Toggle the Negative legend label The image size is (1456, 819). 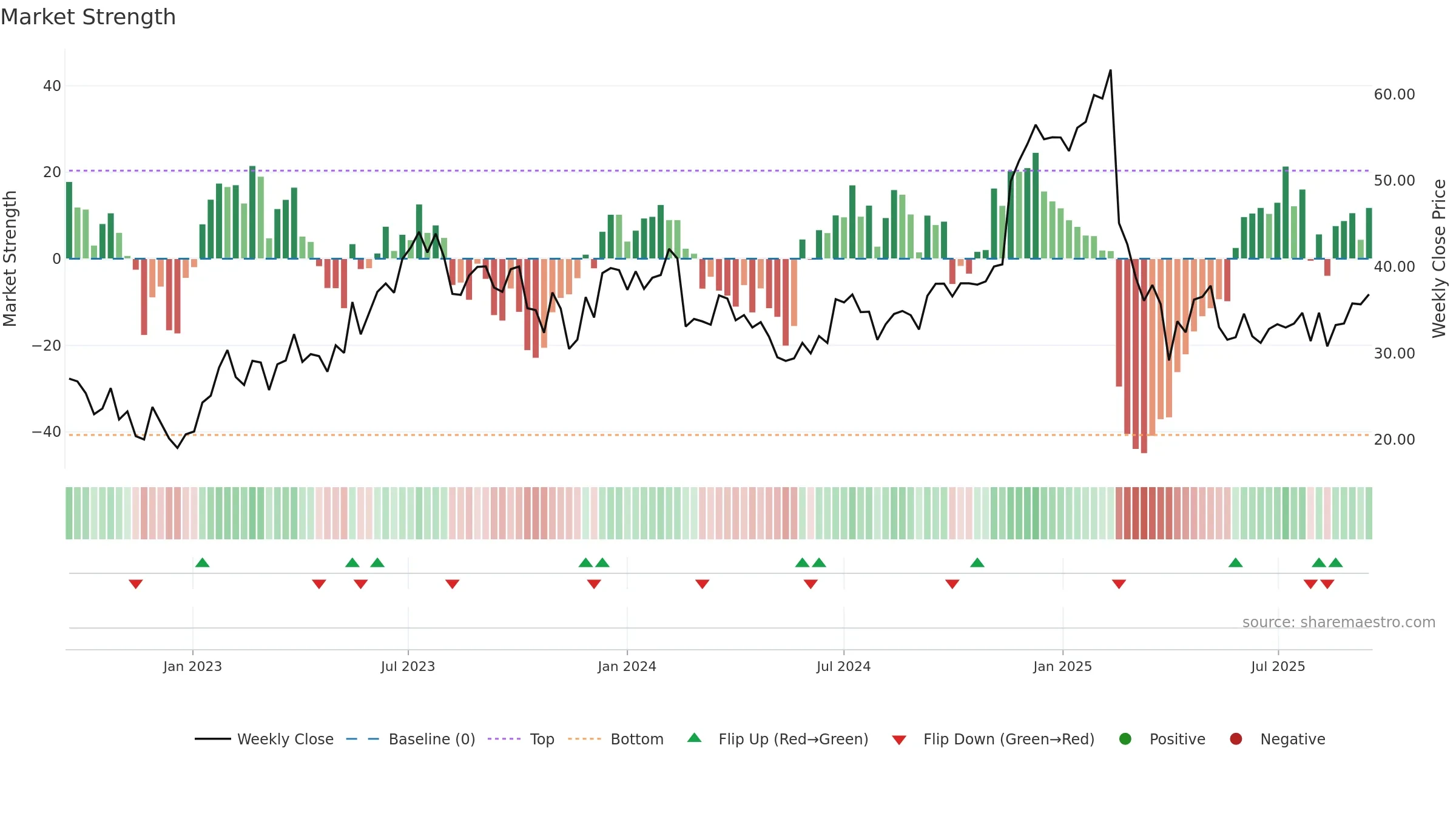coord(1293,740)
